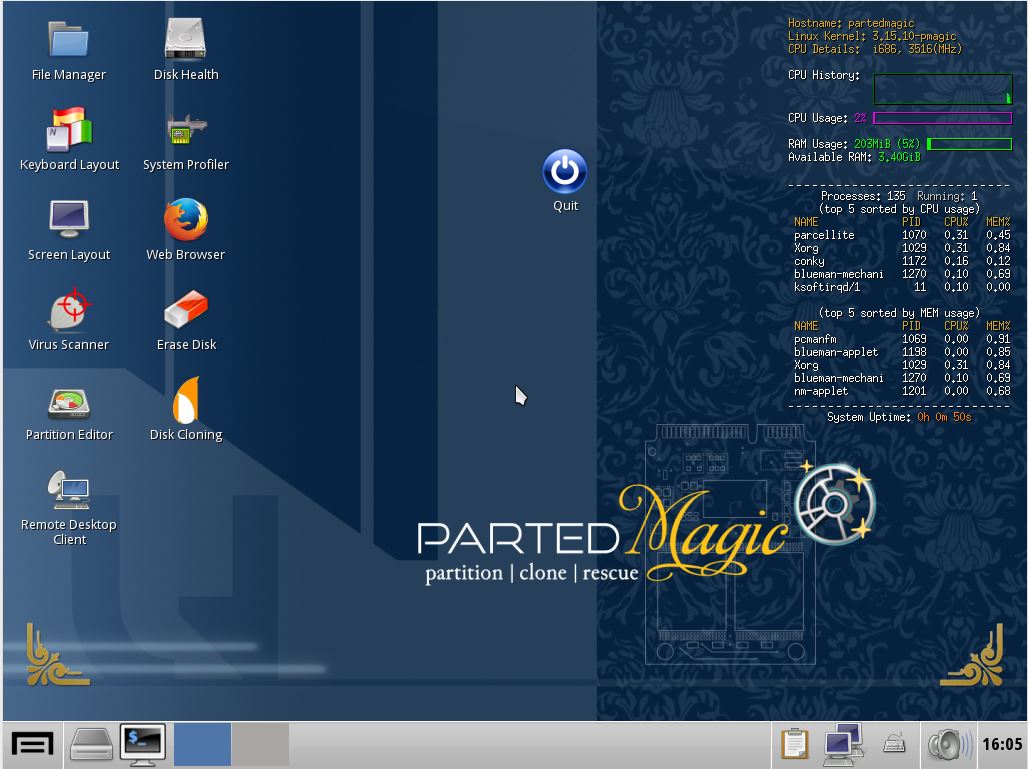
Task: Switch to the second (grey) workspace
Action: click(x=260, y=744)
